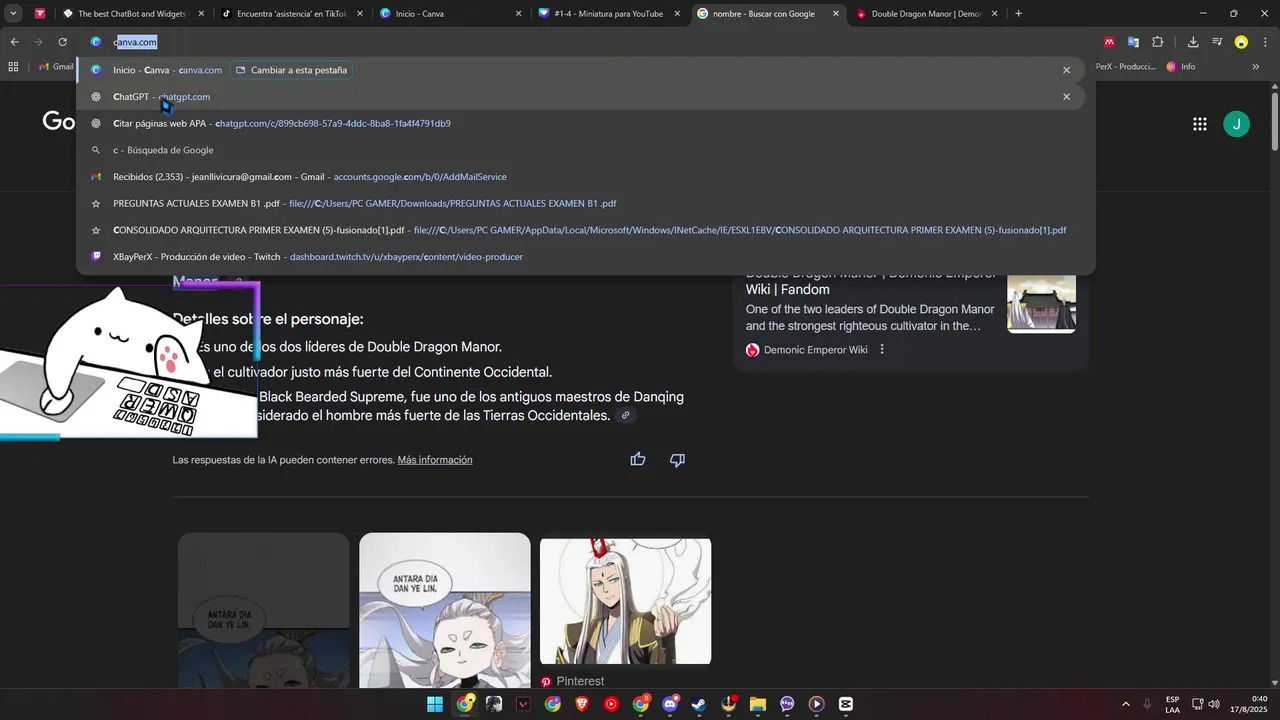Show hidden system tray icons
1280x720 pixels.
[1126, 704]
